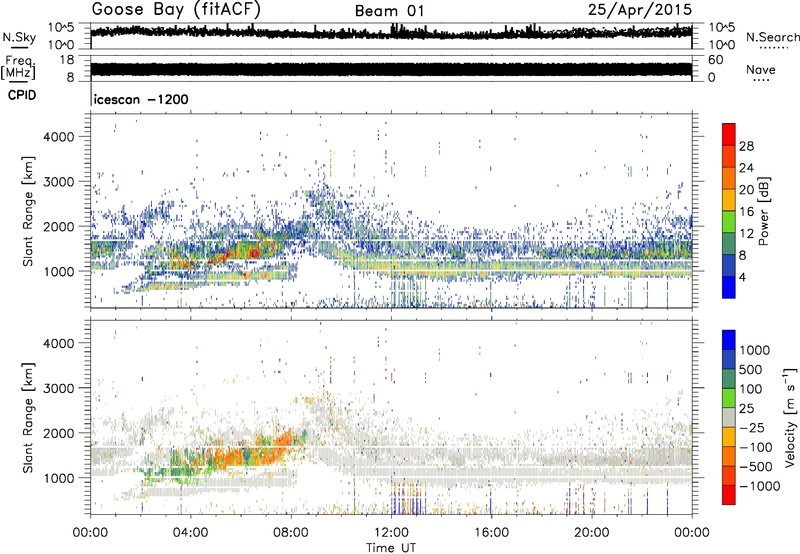Click the '500' tick on Velocity colorbar
The width and height of the screenshot is (800, 554).
click(751, 369)
